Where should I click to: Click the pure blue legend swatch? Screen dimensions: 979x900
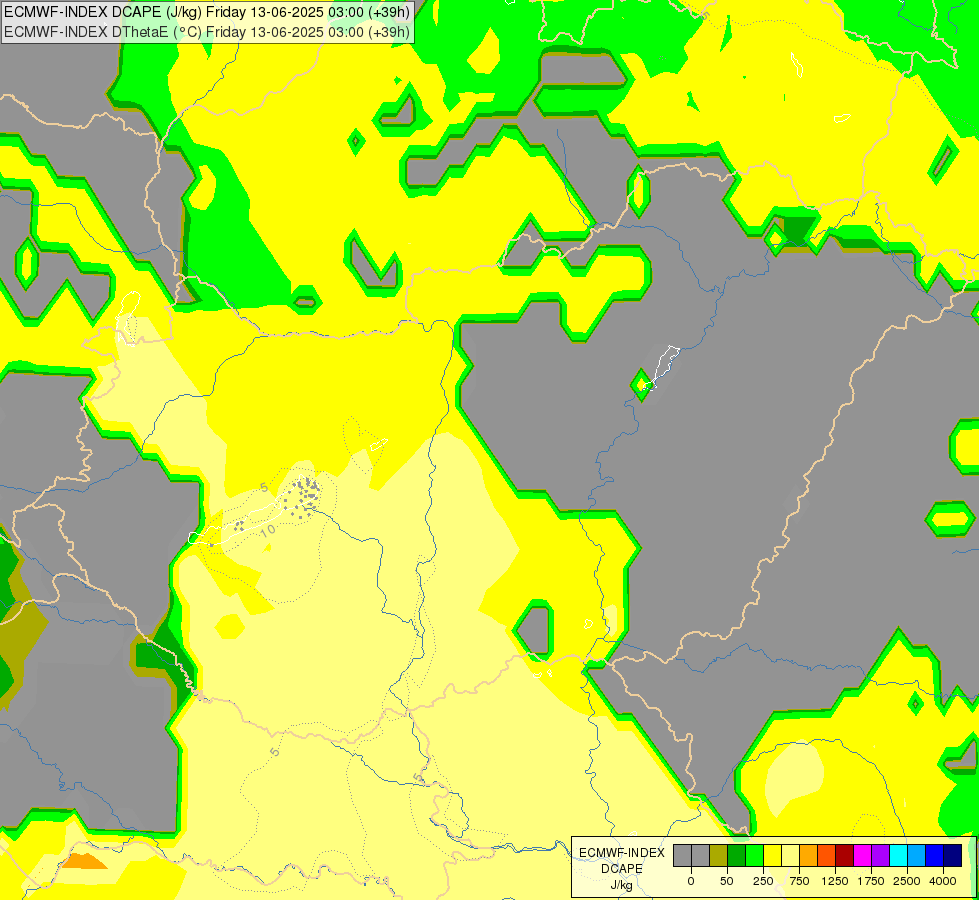coord(934,855)
